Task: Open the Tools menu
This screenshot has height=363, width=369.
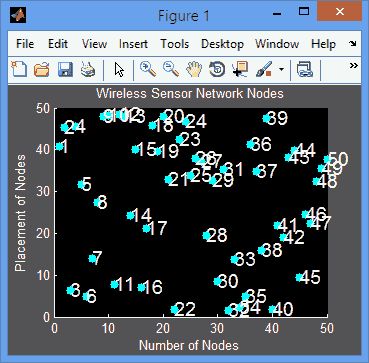Action: (x=175, y=44)
